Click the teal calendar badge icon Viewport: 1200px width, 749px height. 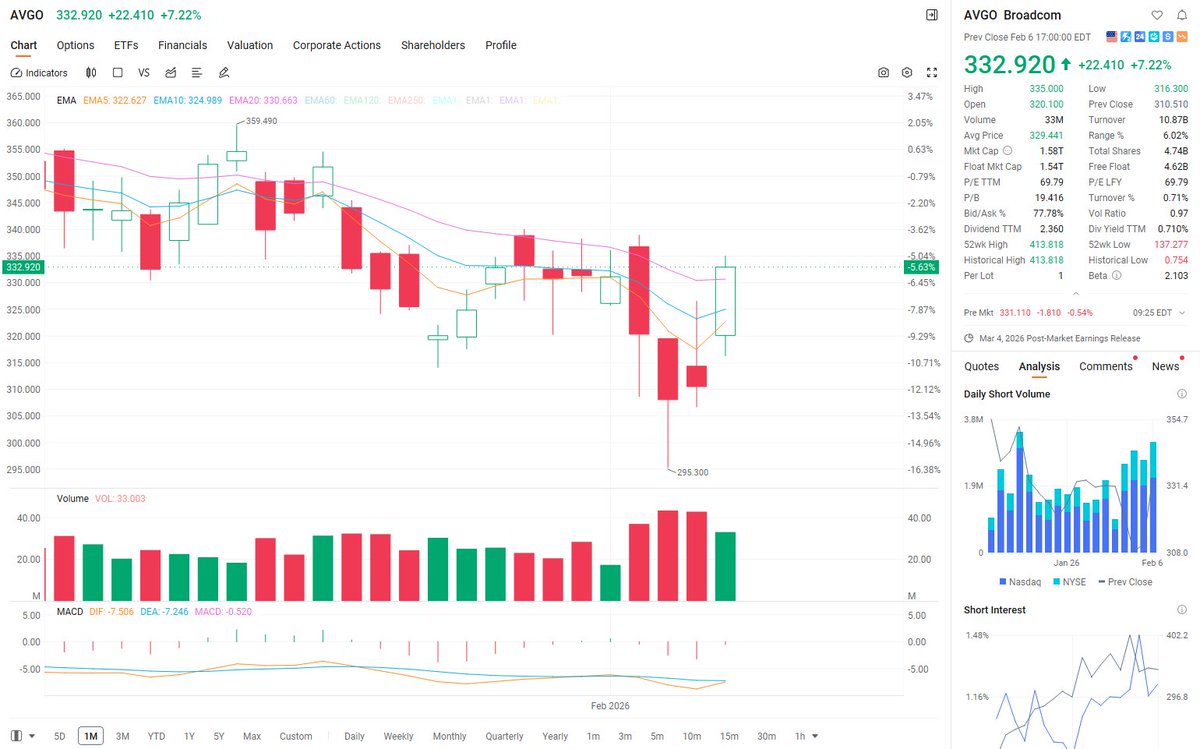click(1153, 37)
